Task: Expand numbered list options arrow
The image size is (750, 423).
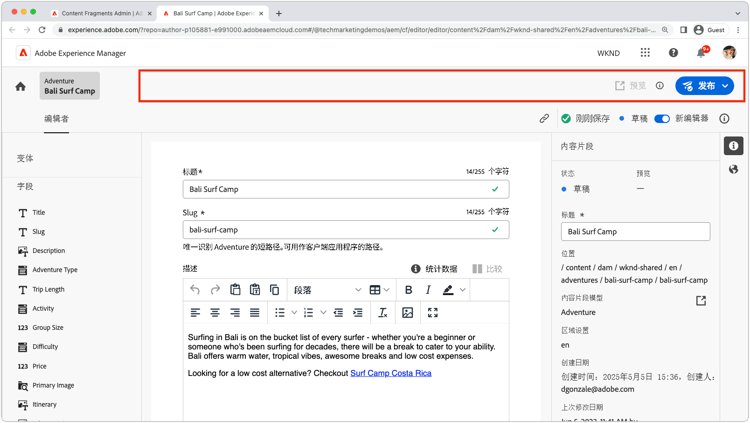Action: click(323, 313)
